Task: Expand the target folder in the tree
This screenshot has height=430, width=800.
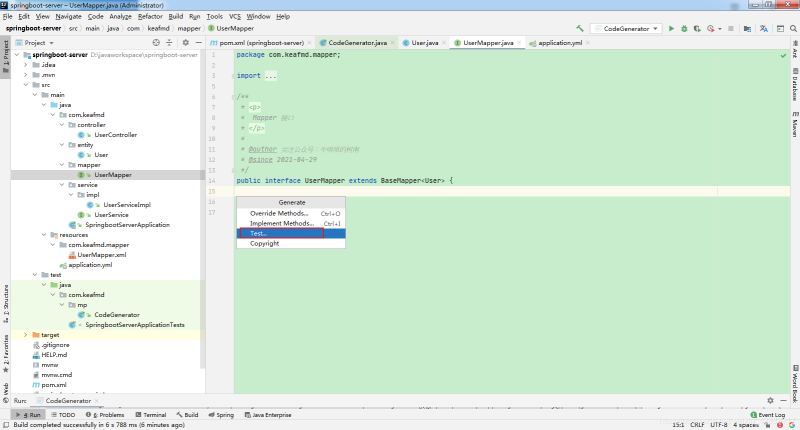Action: (x=25, y=334)
